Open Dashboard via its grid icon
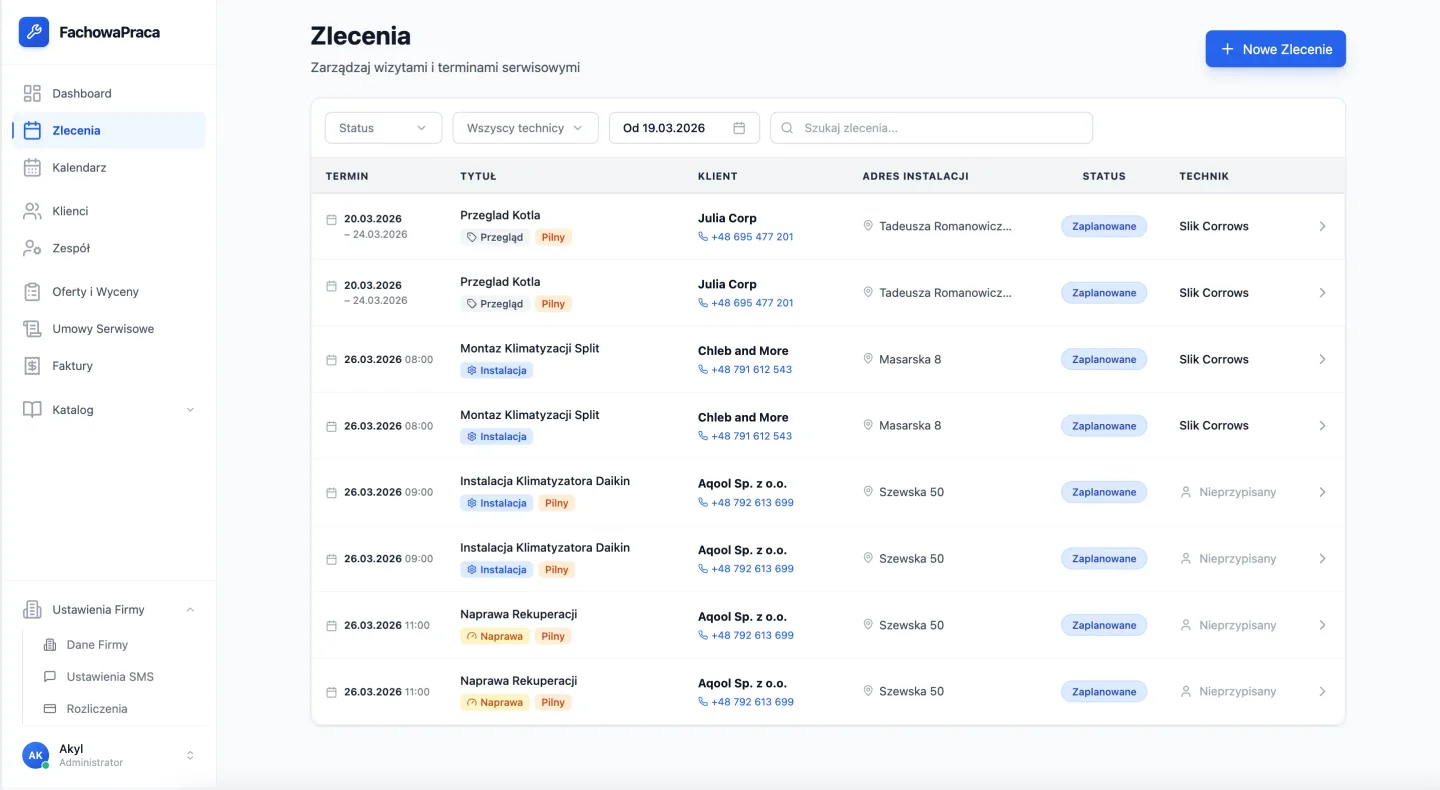The height and width of the screenshot is (790, 1440). (x=32, y=93)
